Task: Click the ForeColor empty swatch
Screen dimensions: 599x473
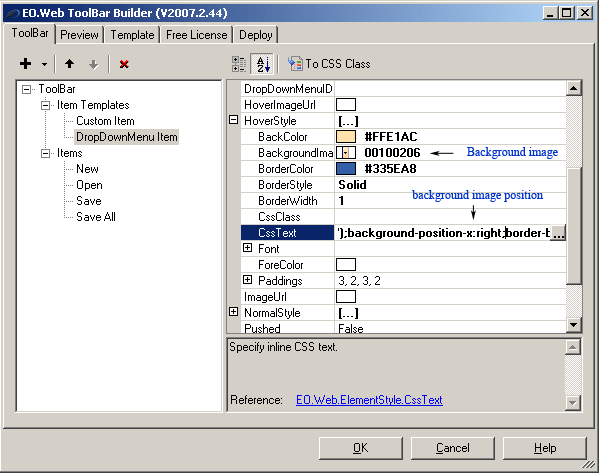Action: pos(346,265)
